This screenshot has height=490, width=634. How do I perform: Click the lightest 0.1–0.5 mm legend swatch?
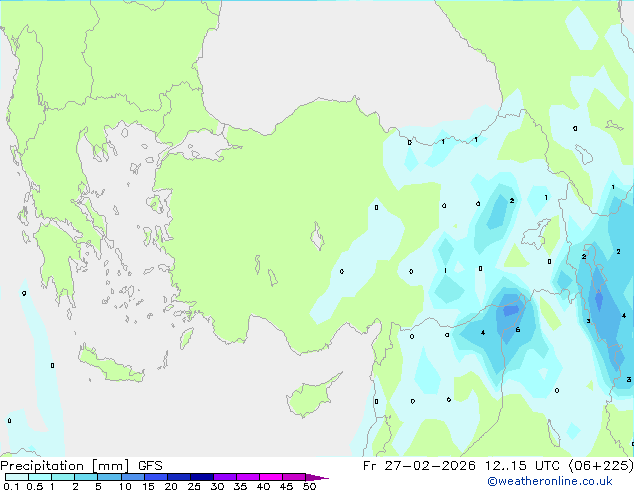click(17, 477)
